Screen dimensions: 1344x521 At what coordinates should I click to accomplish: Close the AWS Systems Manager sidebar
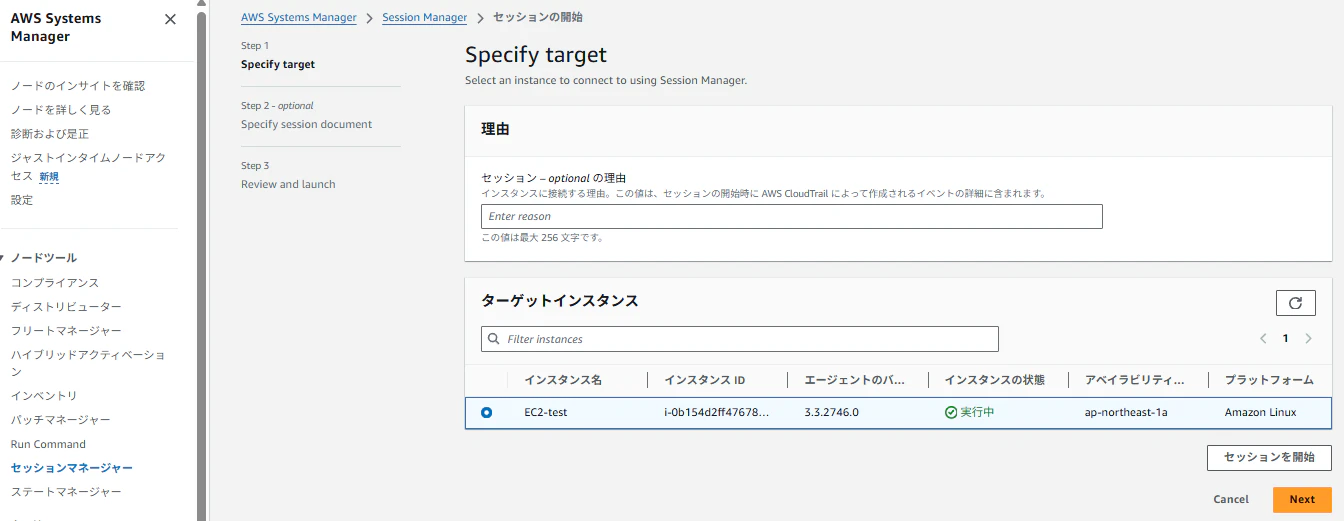[170, 19]
